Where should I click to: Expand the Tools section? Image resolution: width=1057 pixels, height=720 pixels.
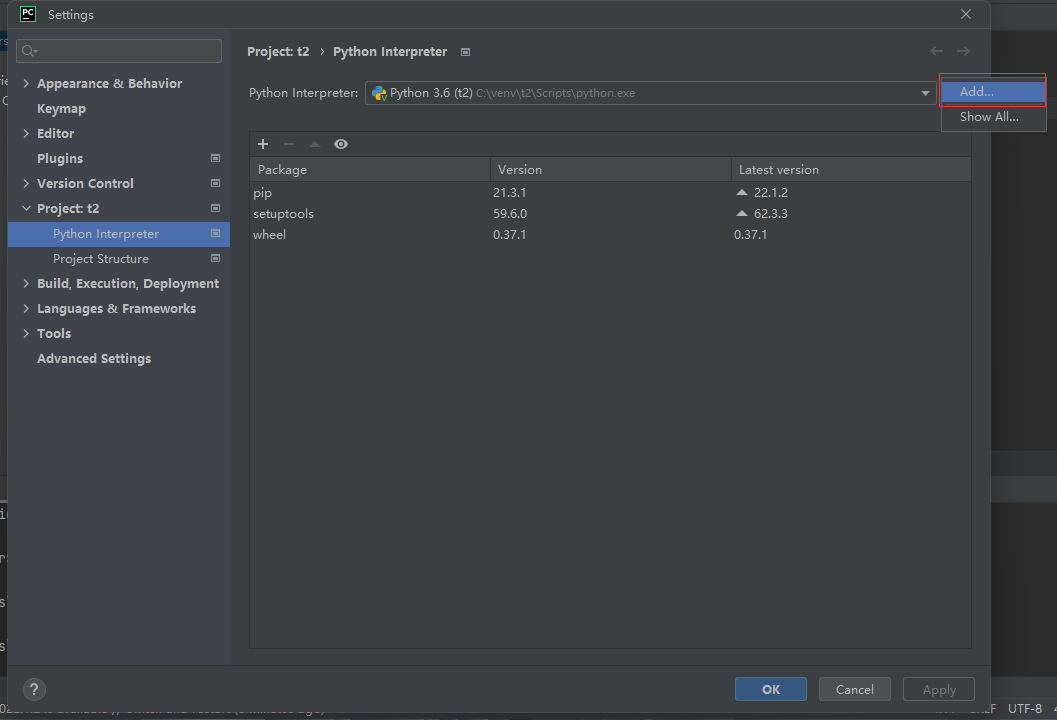coord(26,334)
